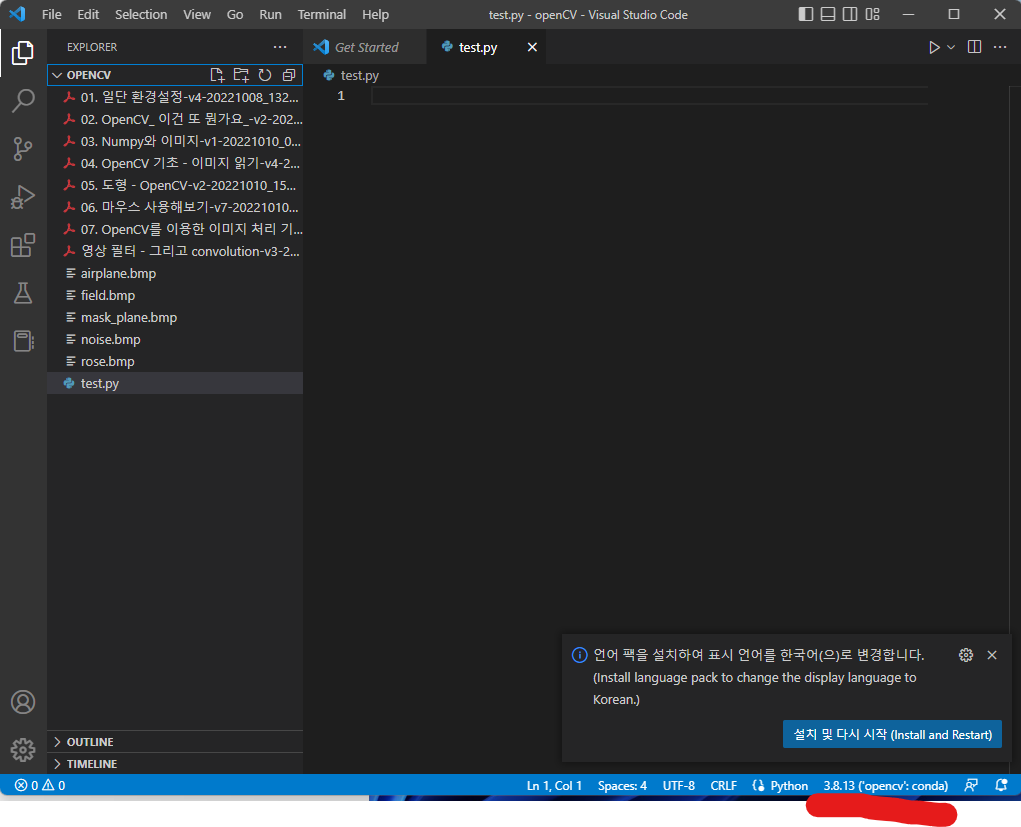
Task: Open the Explorer view in activity bar
Action: 23,53
